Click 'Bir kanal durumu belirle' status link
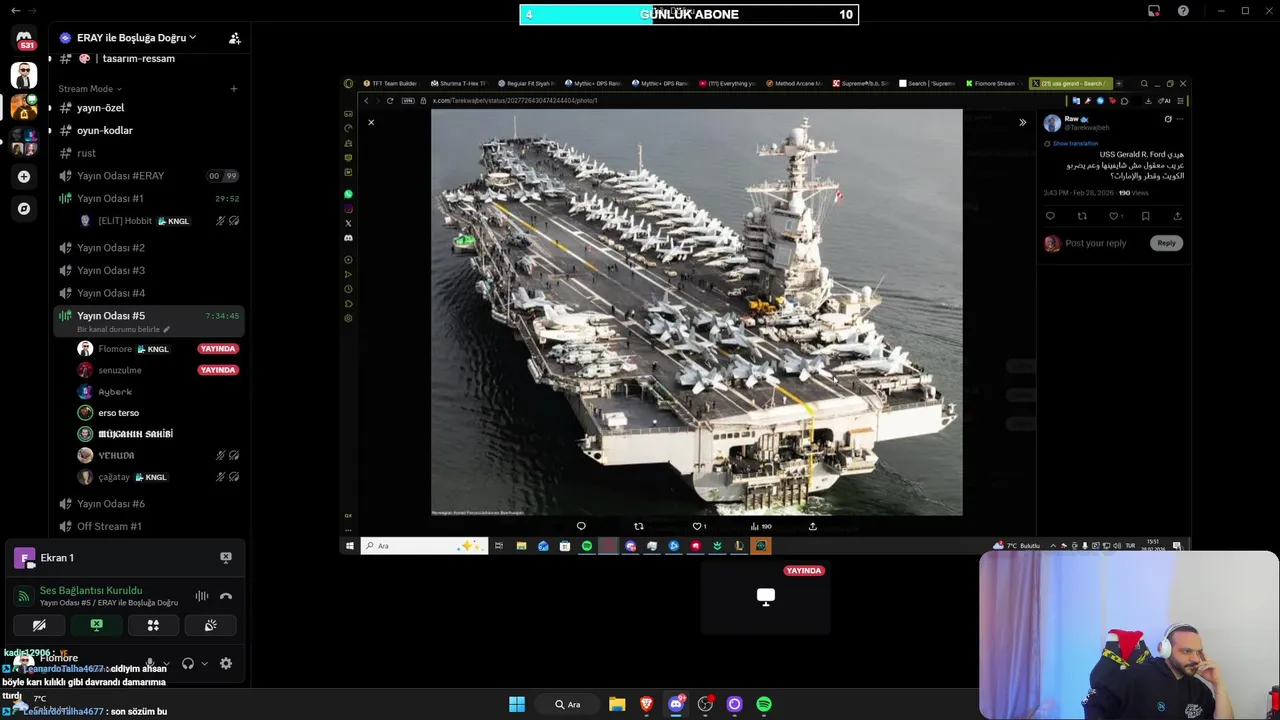Viewport: 1280px width, 720px height. (123, 329)
